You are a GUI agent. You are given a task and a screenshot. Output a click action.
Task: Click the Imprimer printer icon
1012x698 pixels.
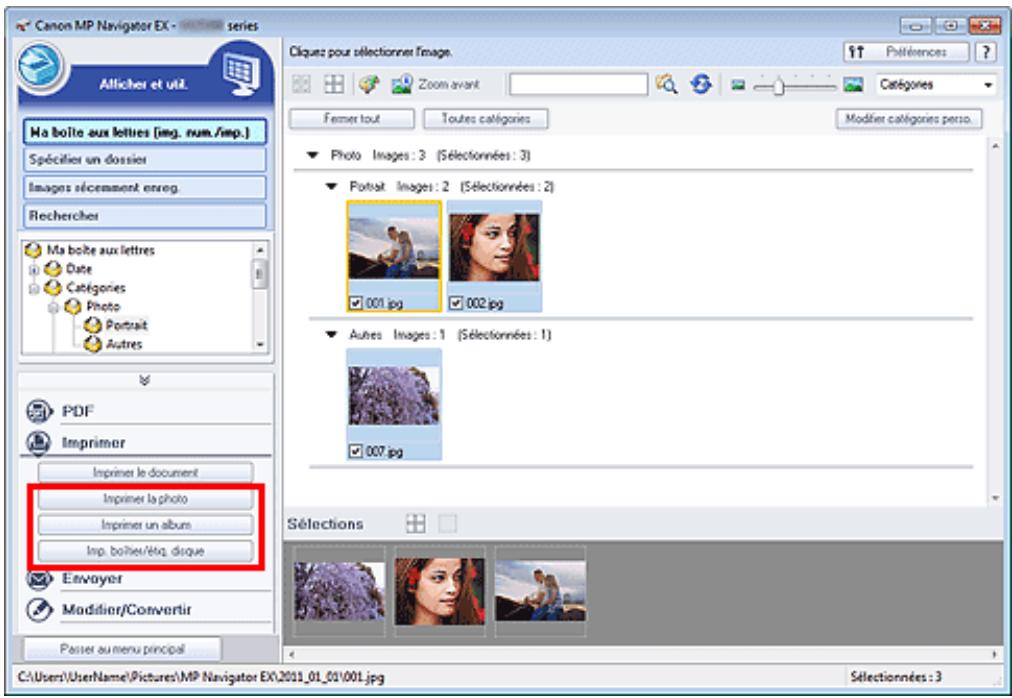coord(39,442)
